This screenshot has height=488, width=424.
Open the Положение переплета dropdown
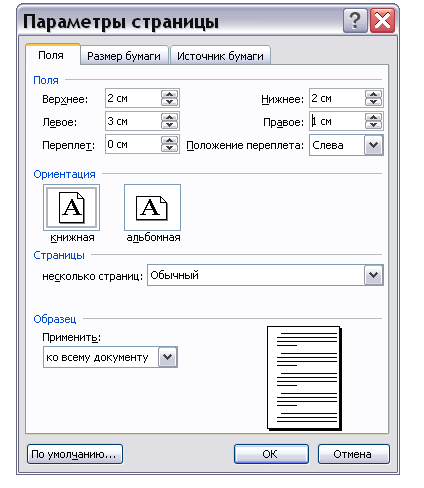point(373,145)
